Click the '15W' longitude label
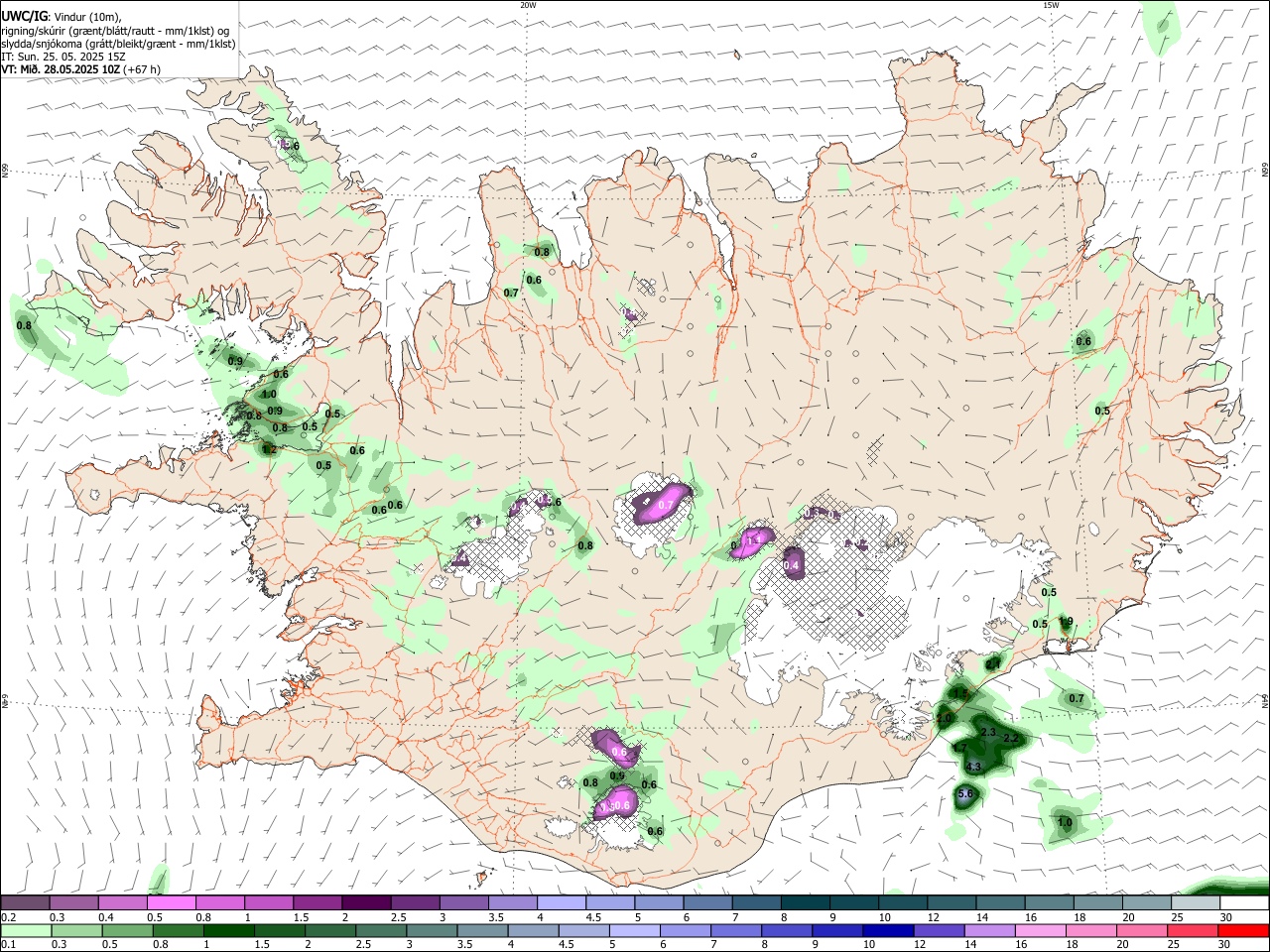This screenshot has height=952, width=1270. click(1051, 5)
